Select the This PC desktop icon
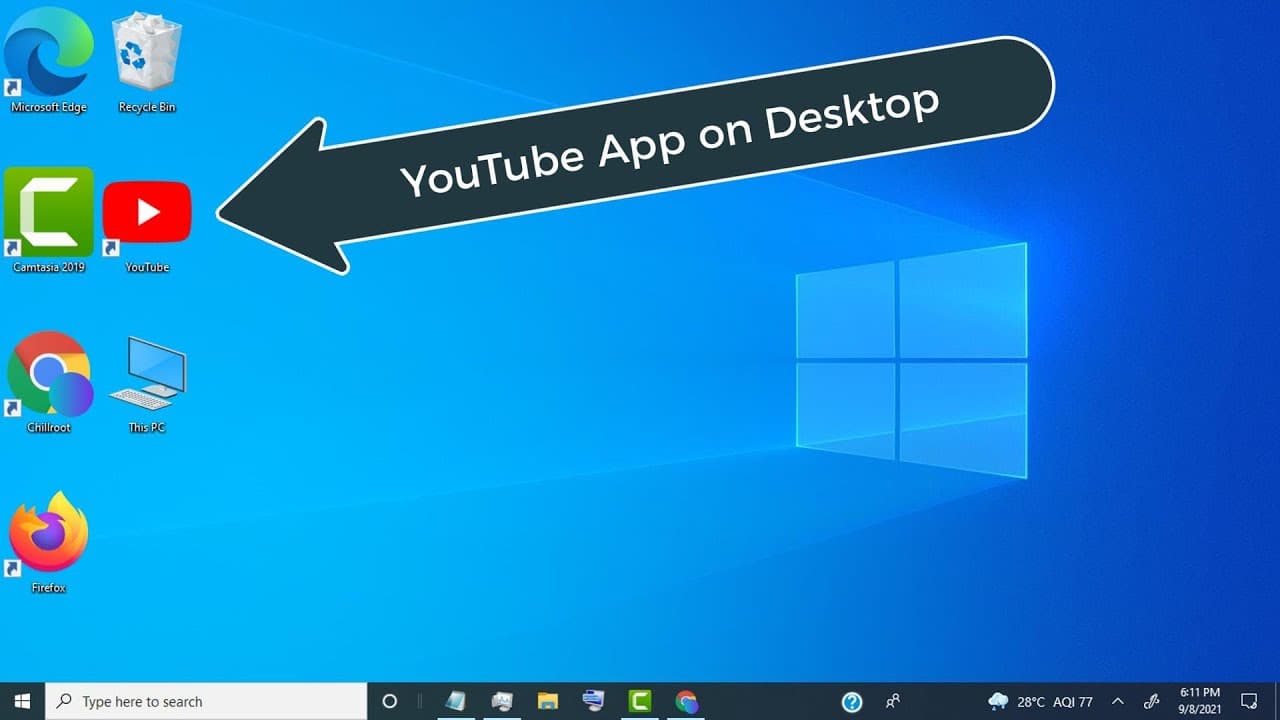Image resolution: width=1280 pixels, height=720 pixels. tap(147, 384)
